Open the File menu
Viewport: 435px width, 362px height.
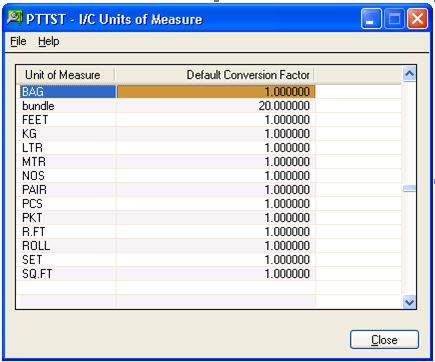point(18,41)
